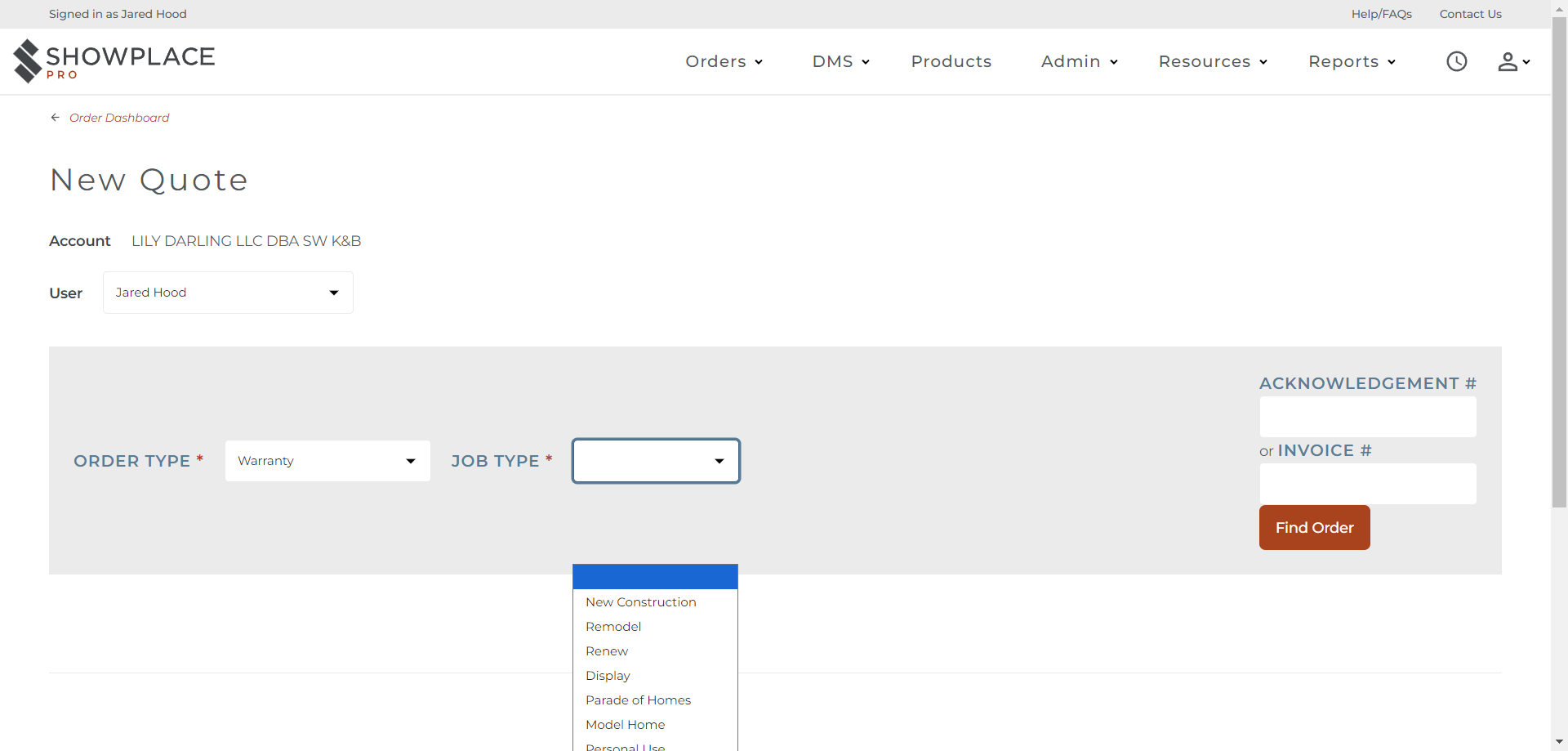Open the DMS menu
1568x751 pixels.
pos(840,61)
